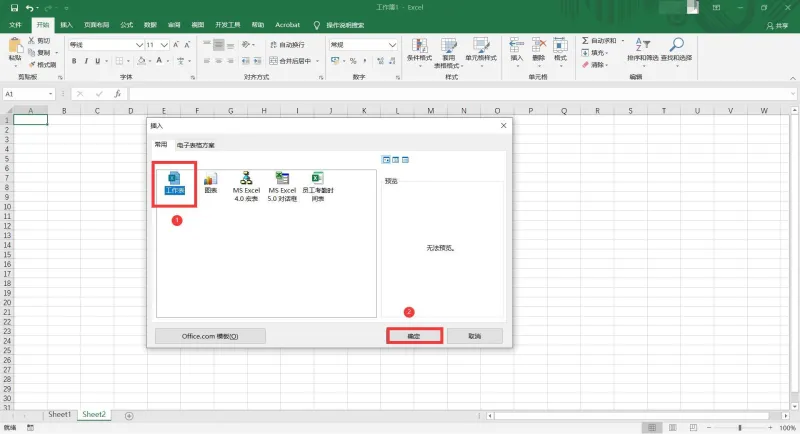Image resolution: width=800 pixels, height=434 pixels.
Task: Toggle bold formatting in font group
Action: (74, 61)
